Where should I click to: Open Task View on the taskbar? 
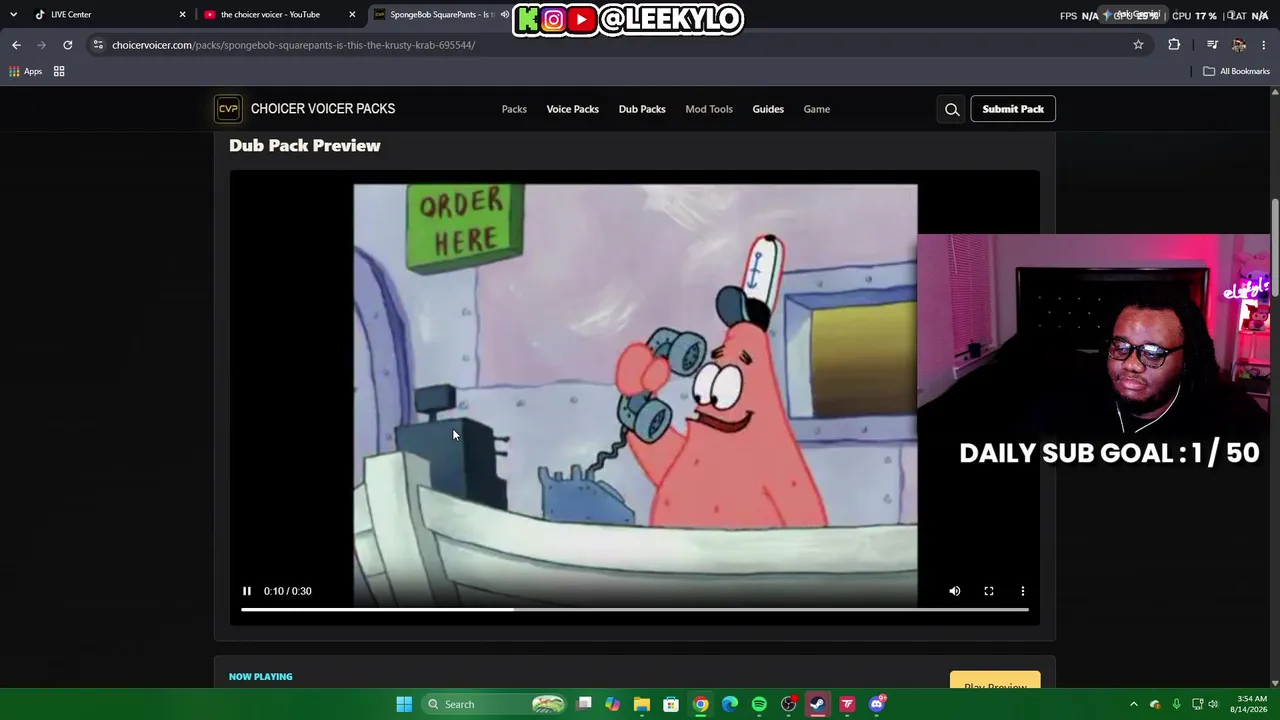584,704
